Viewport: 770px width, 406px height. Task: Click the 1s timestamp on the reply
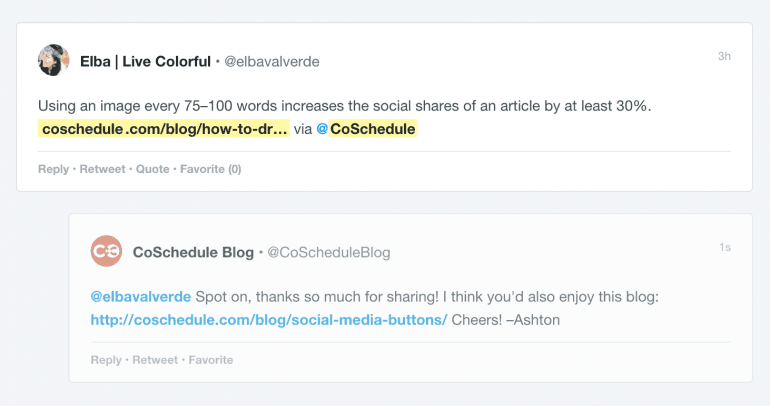point(725,247)
